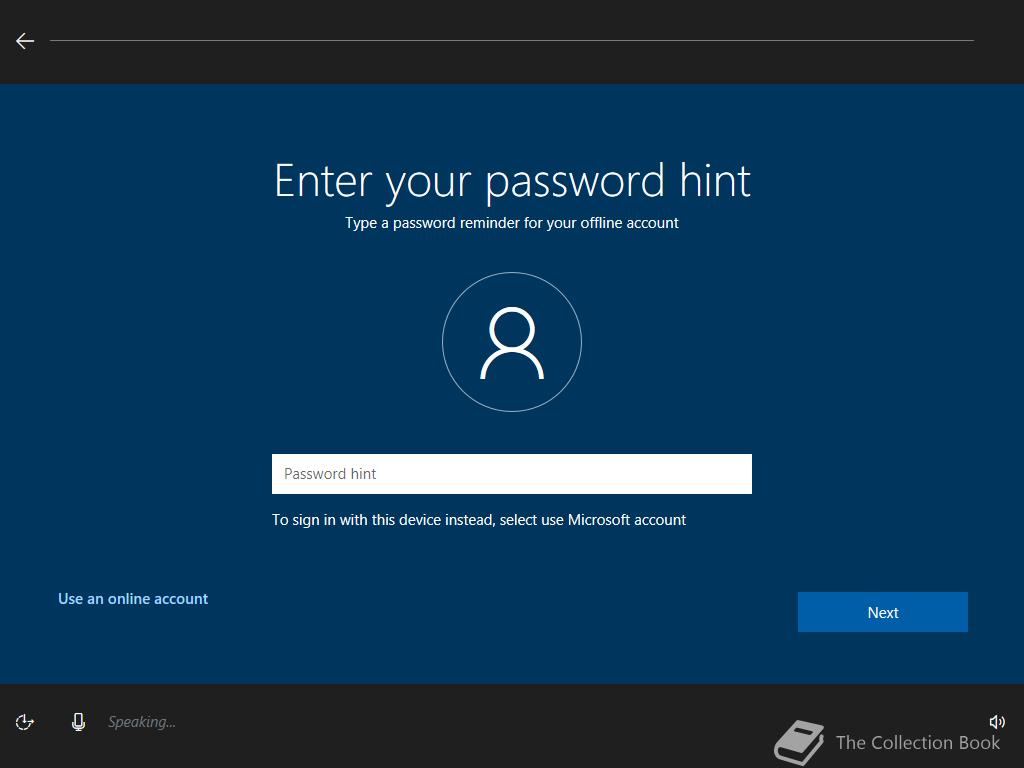Click the To sign in with this device text
The height and width of the screenshot is (768, 1024).
click(479, 520)
